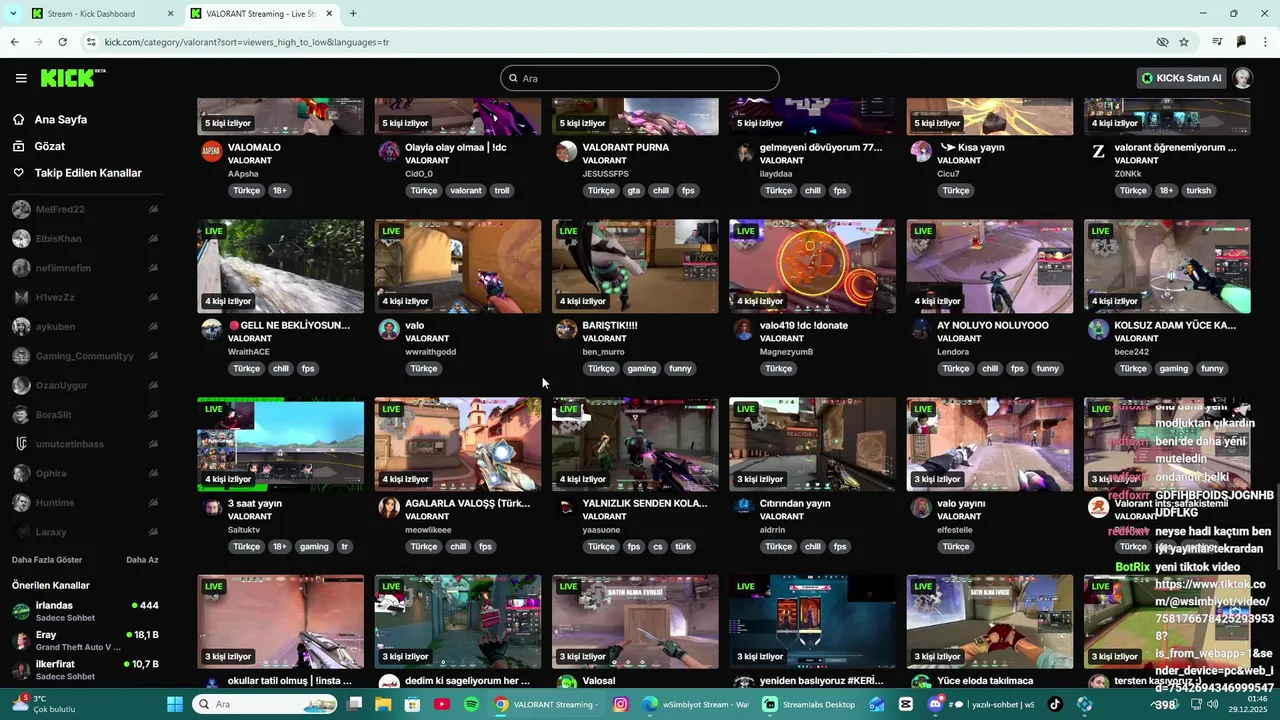The image size is (1280, 720).
Task: Open the Chrome three-dot menu
Action: [x=1266, y=42]
